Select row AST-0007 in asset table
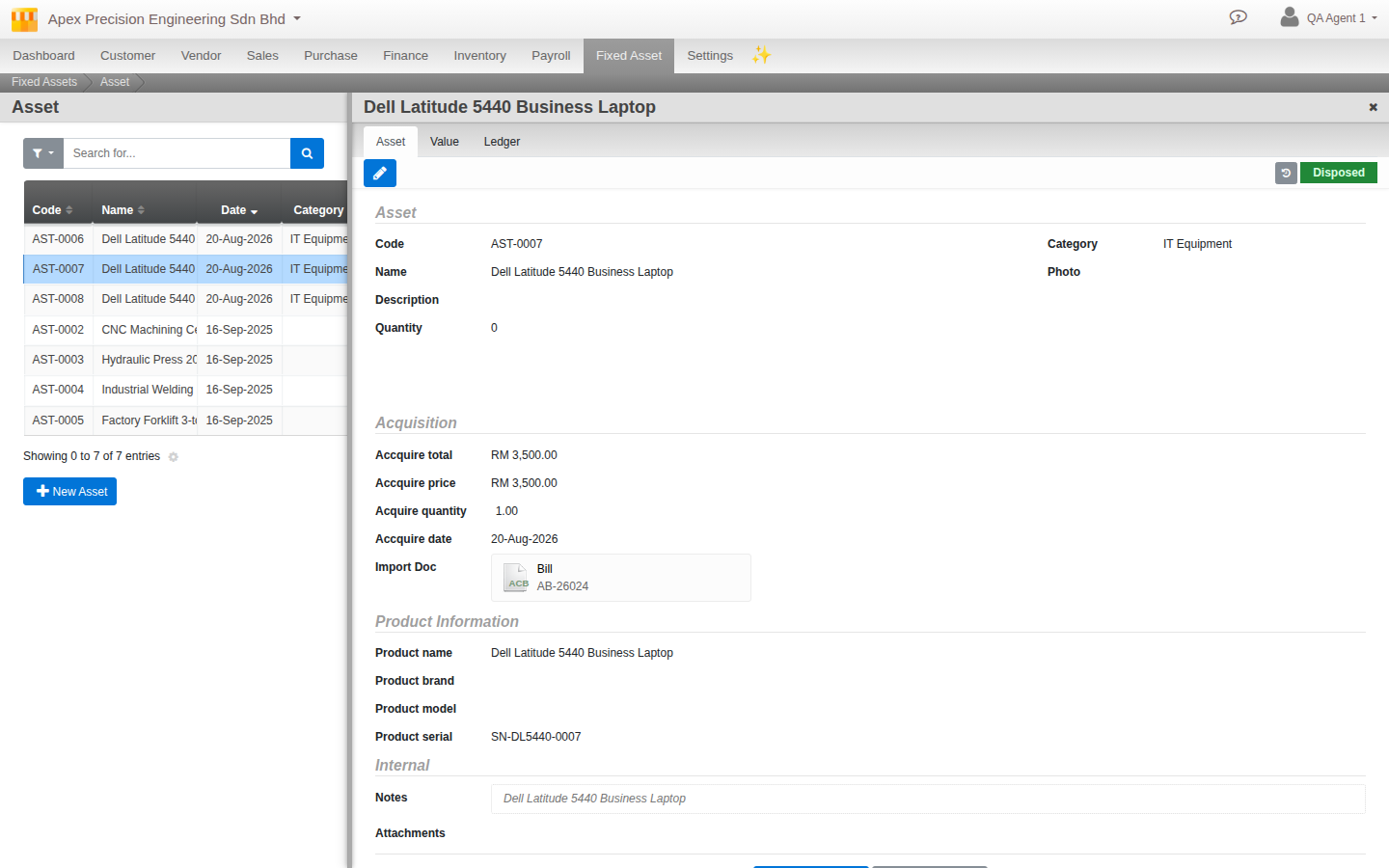Image resolution: width=1389 pixels, height=868 pixels. coord(185,269)
